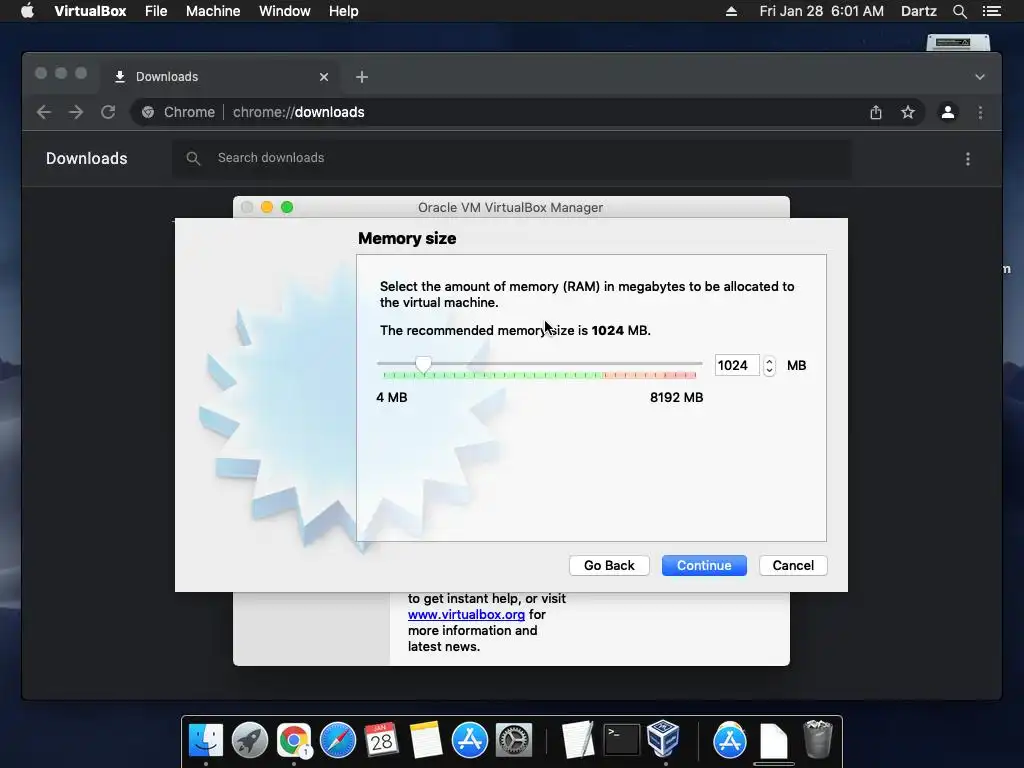Viewport: 1024px width, 768px height.
Task: Open the Notes app in Dock
Action: coord(426,741)
